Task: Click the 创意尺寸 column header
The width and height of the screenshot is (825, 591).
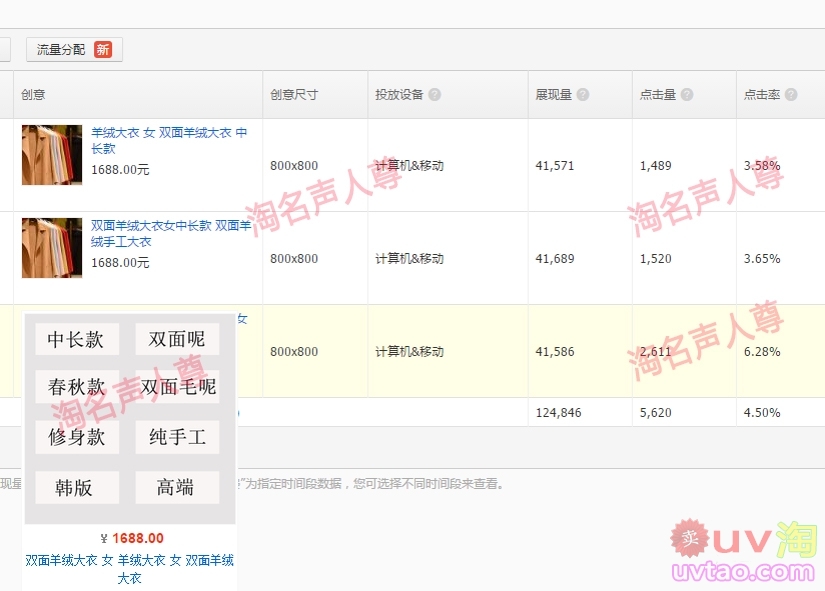Action: pyautogui.click(x=294, y=95)
